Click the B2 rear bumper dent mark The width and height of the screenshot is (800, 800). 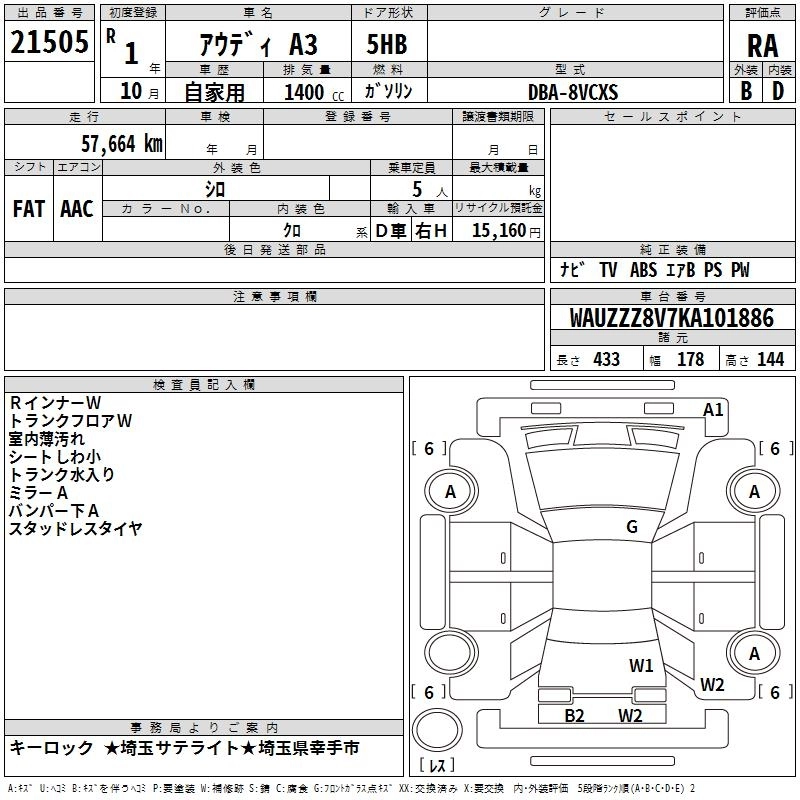point(574,715)
